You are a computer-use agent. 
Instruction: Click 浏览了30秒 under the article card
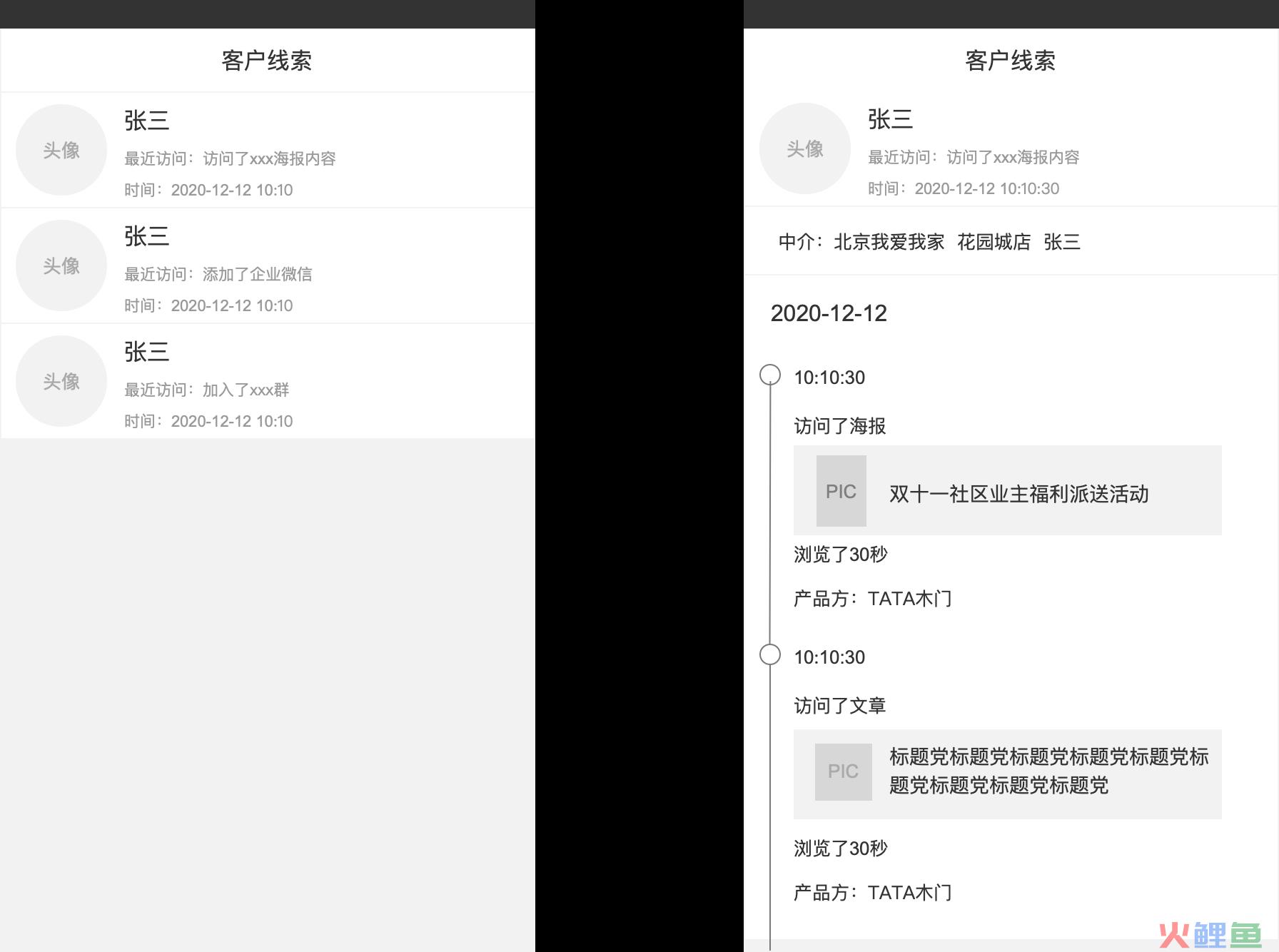841,849
